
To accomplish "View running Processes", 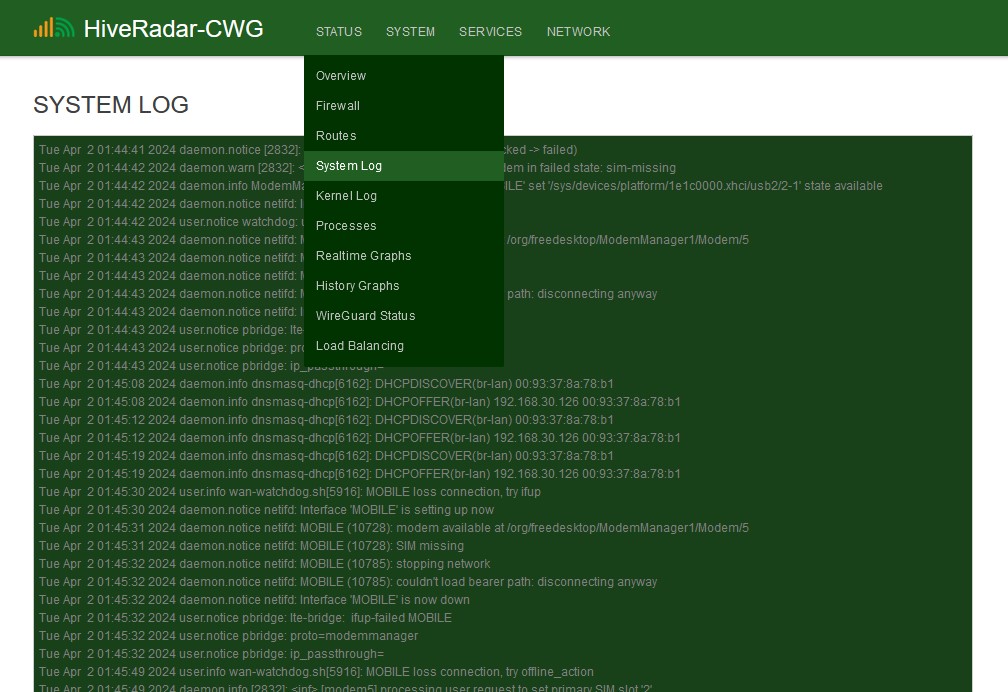I will [346, 226].
